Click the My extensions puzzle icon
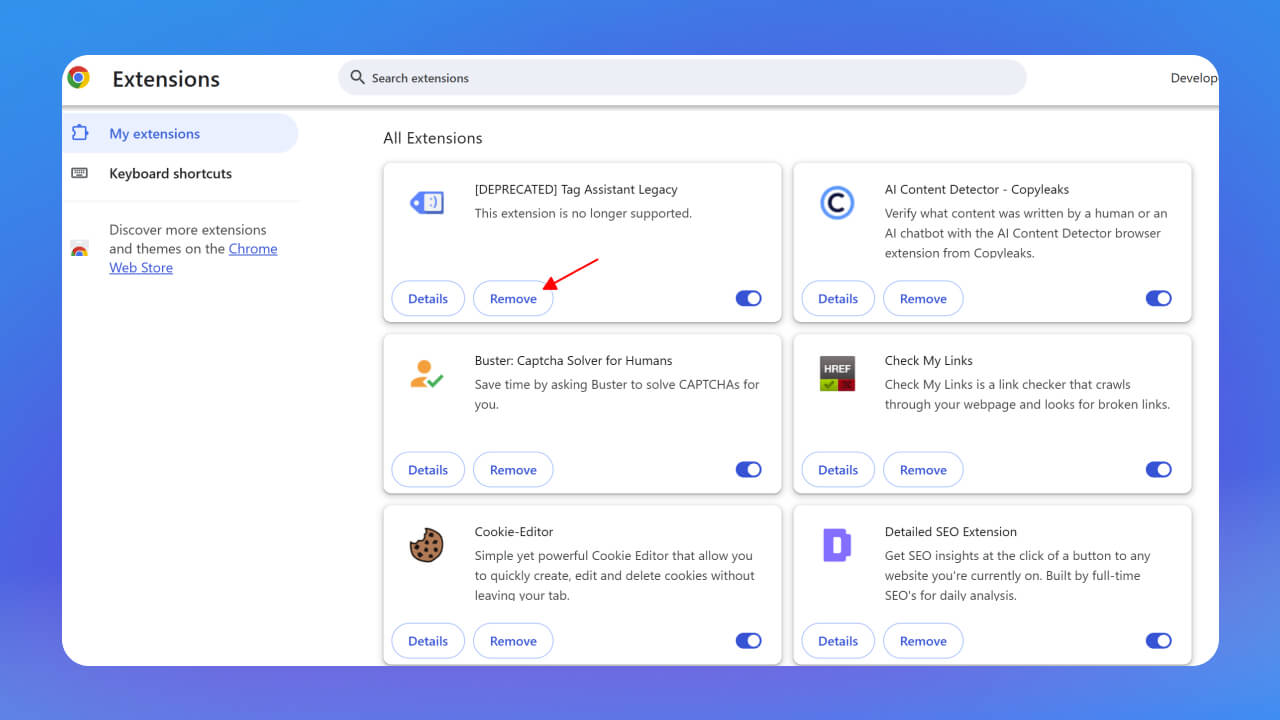Screen dimensions: 1280x720 (80, 133)
